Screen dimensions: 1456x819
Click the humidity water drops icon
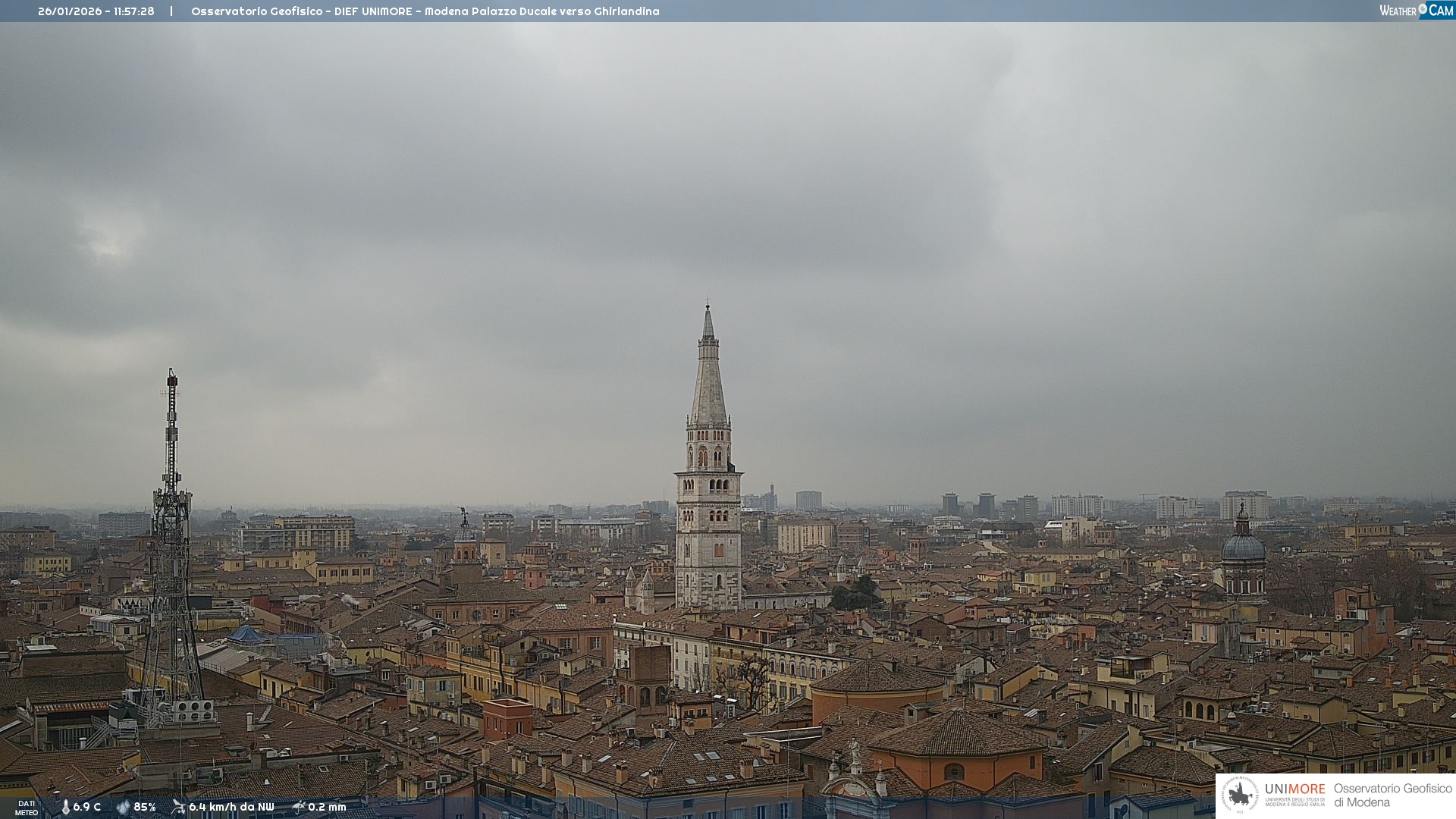coord(123,807)
